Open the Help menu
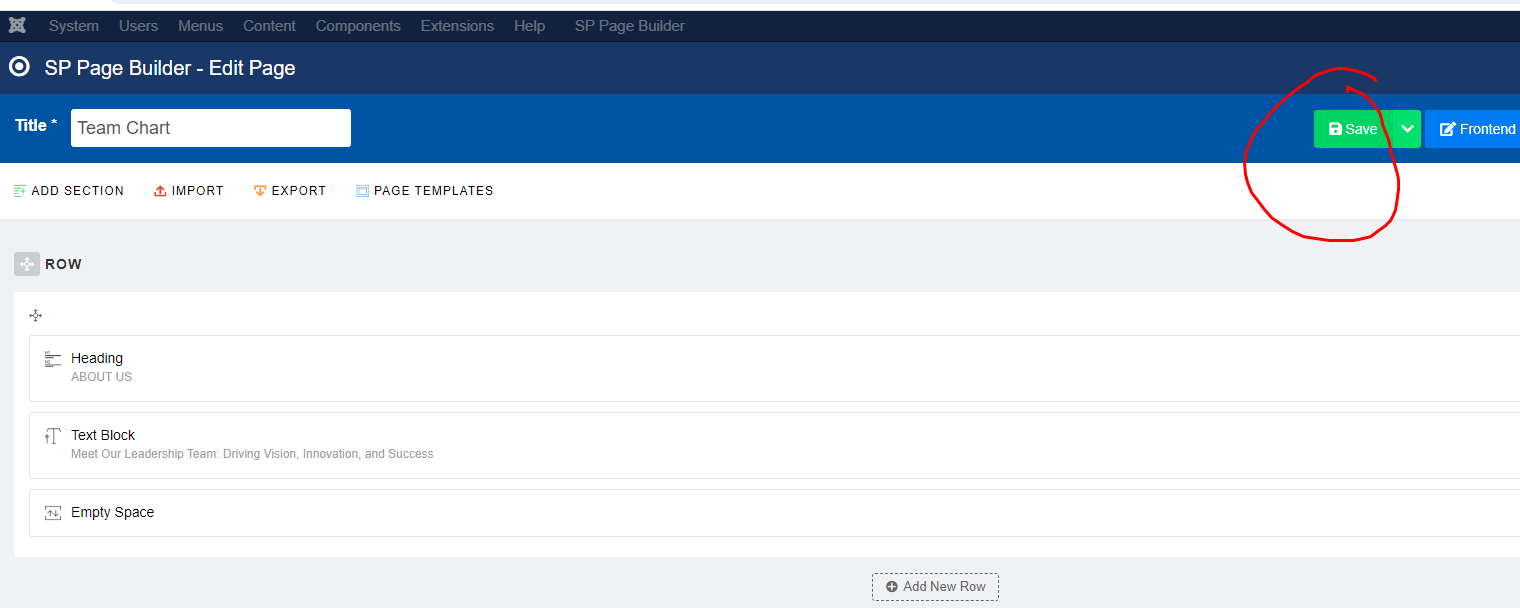1520x608 pixels. coord(530,26)
